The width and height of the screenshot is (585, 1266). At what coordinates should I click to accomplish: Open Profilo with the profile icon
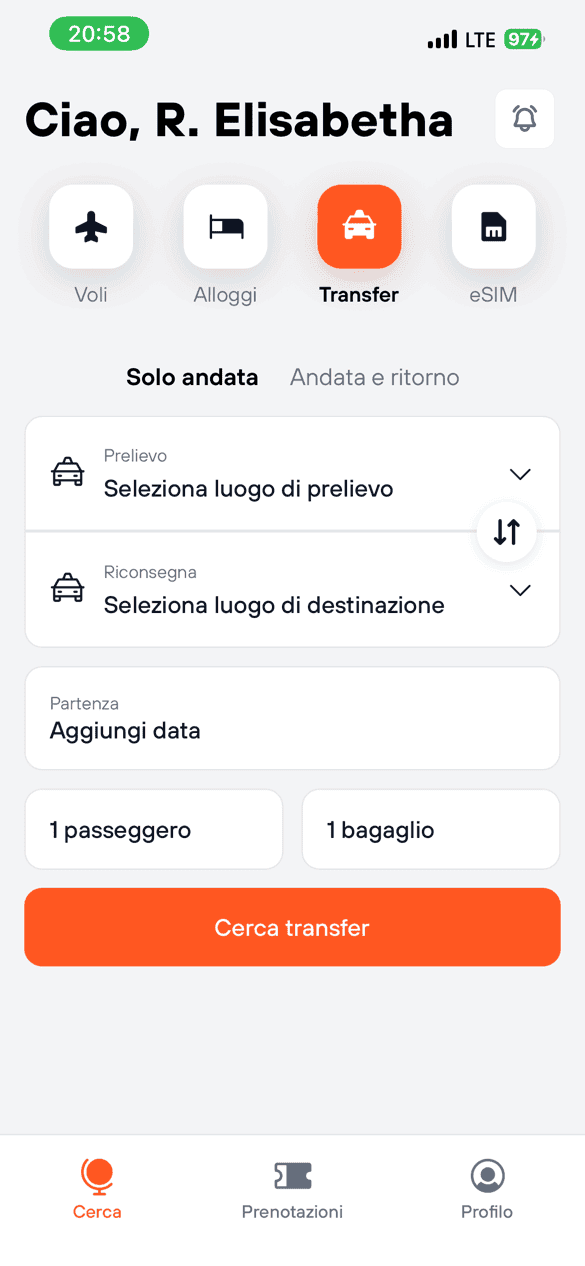tap(487, 1186)
